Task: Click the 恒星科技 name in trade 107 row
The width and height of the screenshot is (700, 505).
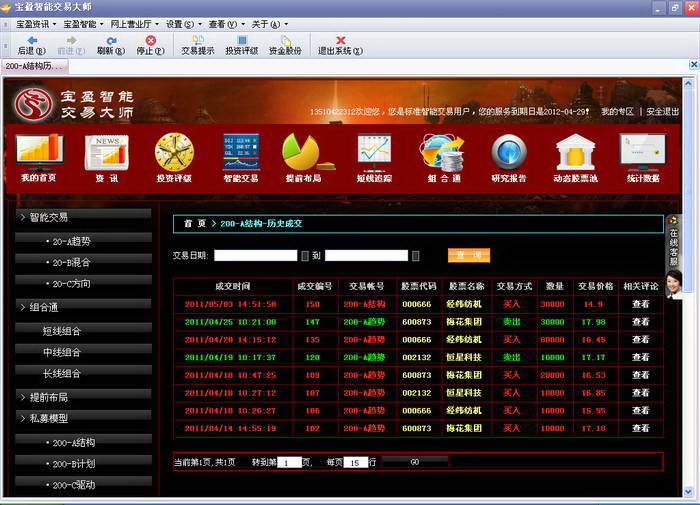Action: (464, 393)
